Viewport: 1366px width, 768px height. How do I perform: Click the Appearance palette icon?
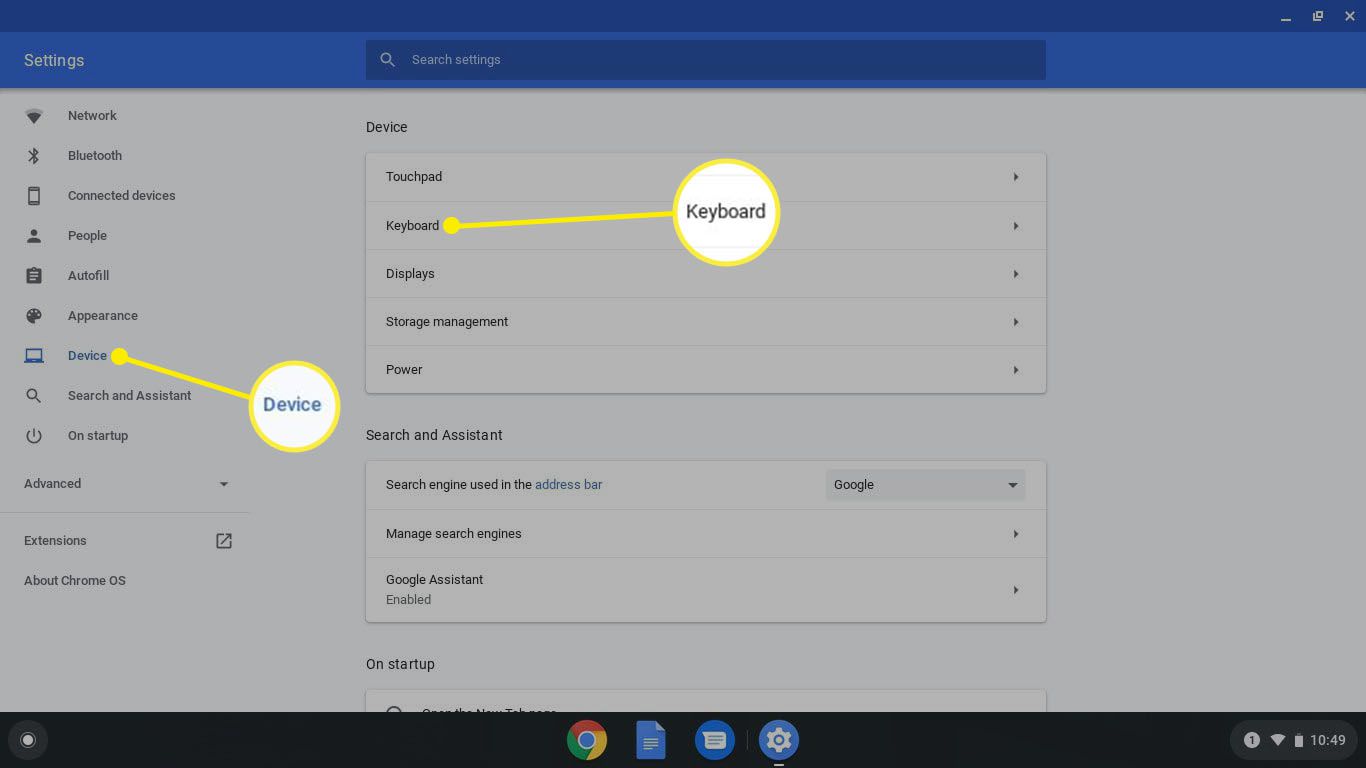(34, 316)
